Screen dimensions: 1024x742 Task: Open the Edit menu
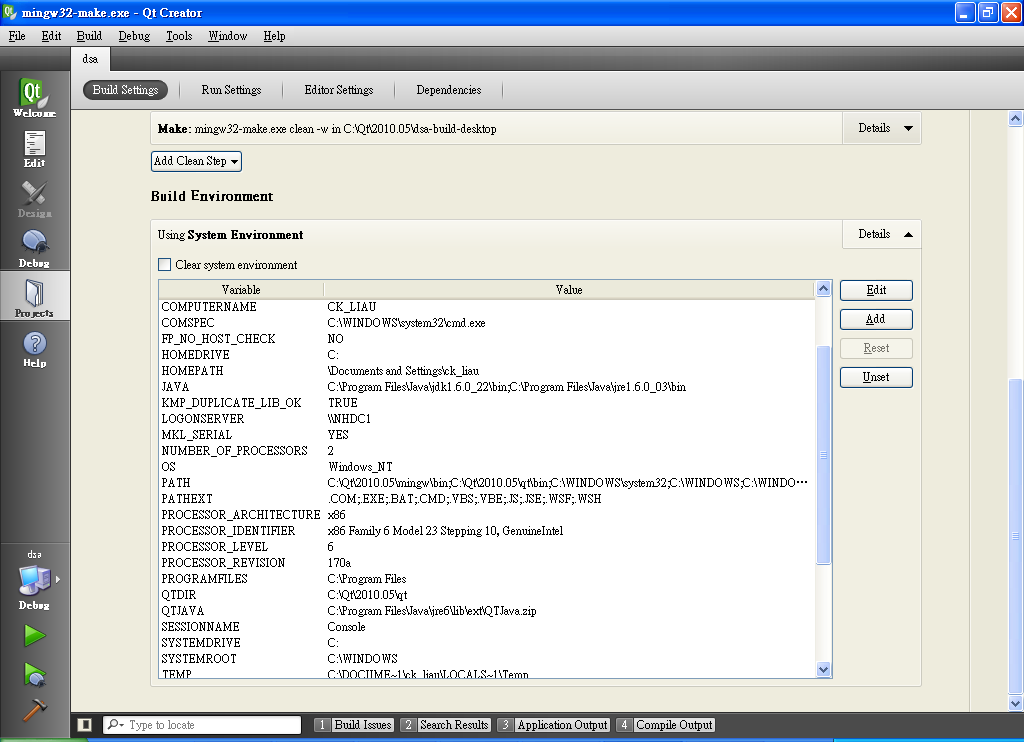click(x=51, y=36)
